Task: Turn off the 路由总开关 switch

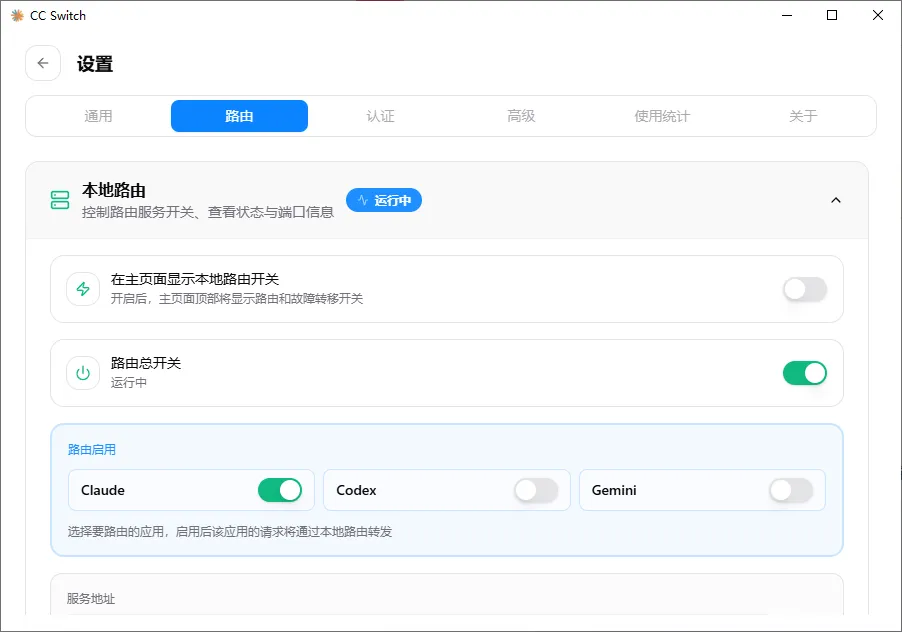Action: click(805, 373)
